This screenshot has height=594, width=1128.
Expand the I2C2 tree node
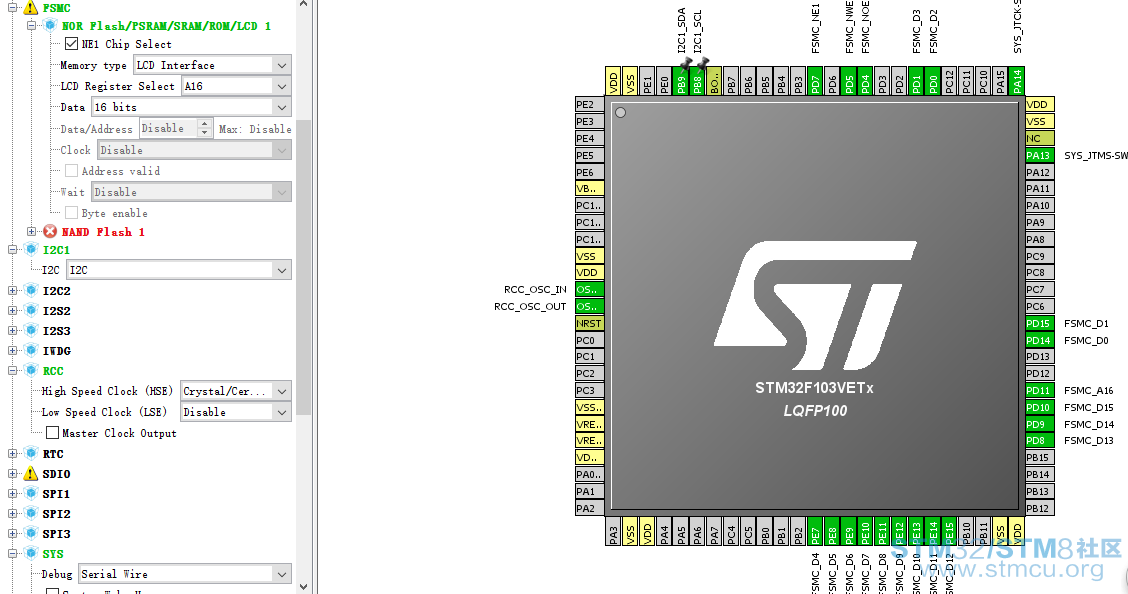(x=12, y=291)
